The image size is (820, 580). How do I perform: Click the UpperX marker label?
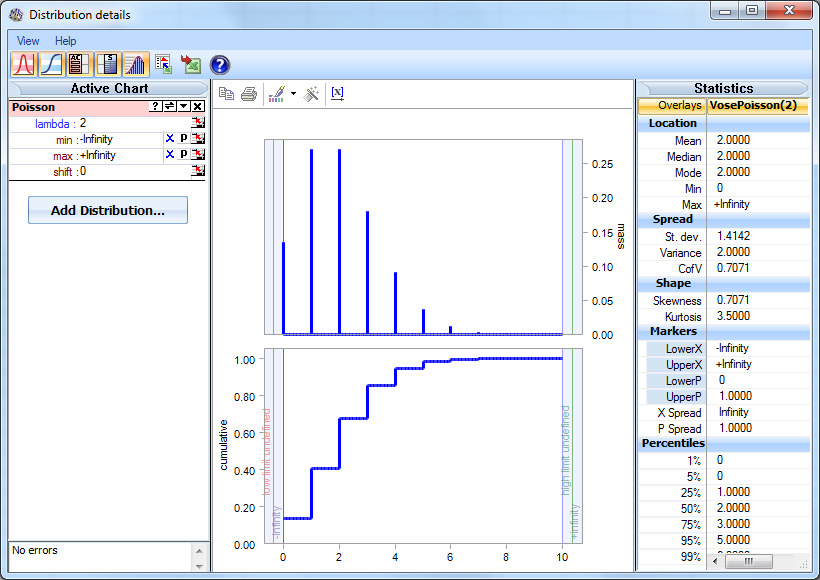[676, 365]
